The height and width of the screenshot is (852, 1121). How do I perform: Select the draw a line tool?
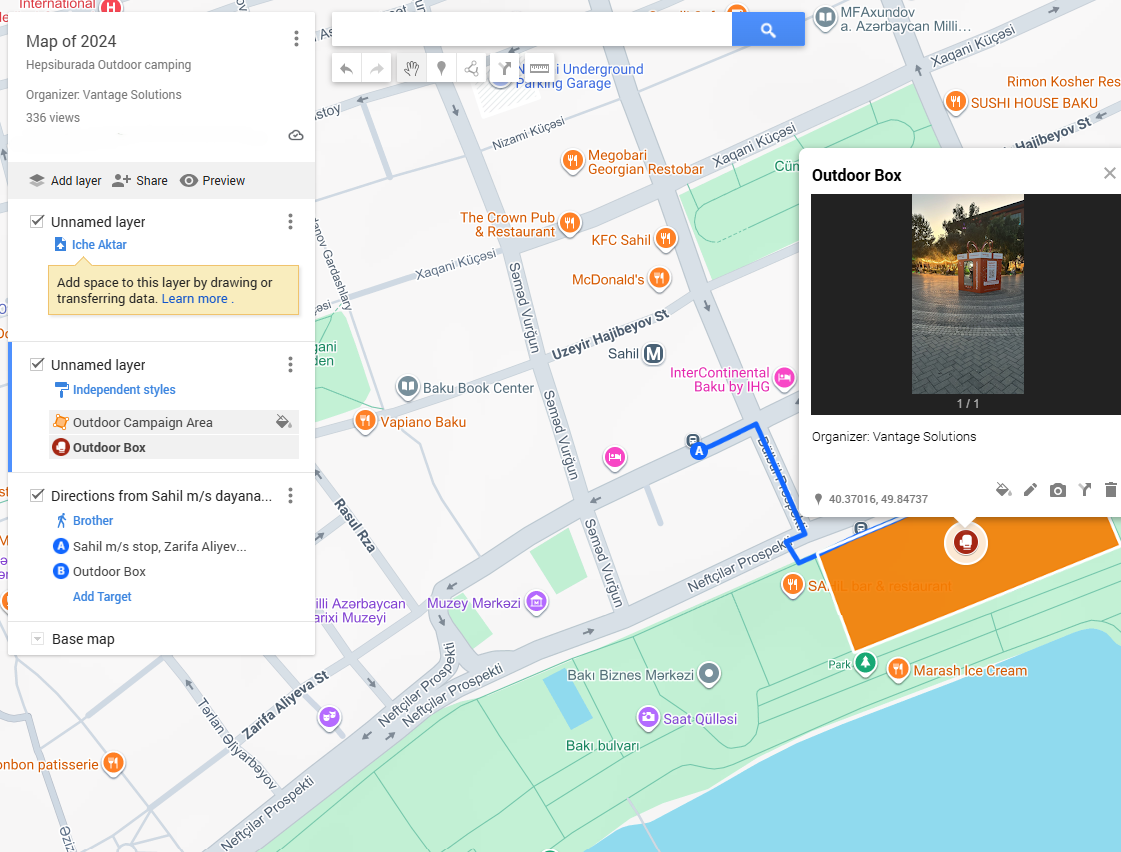point(470,69)
